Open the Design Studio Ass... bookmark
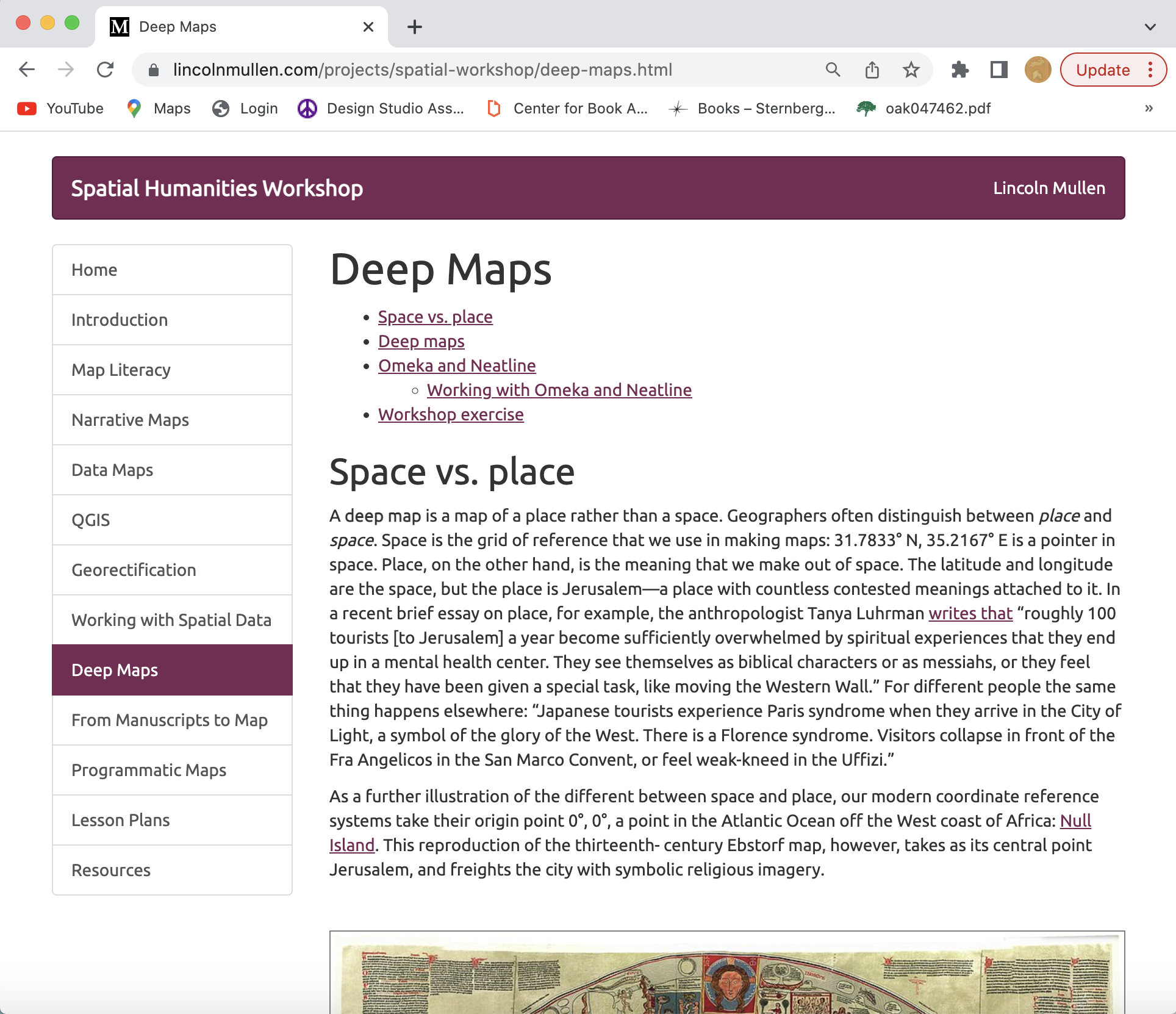 [381, 109]
